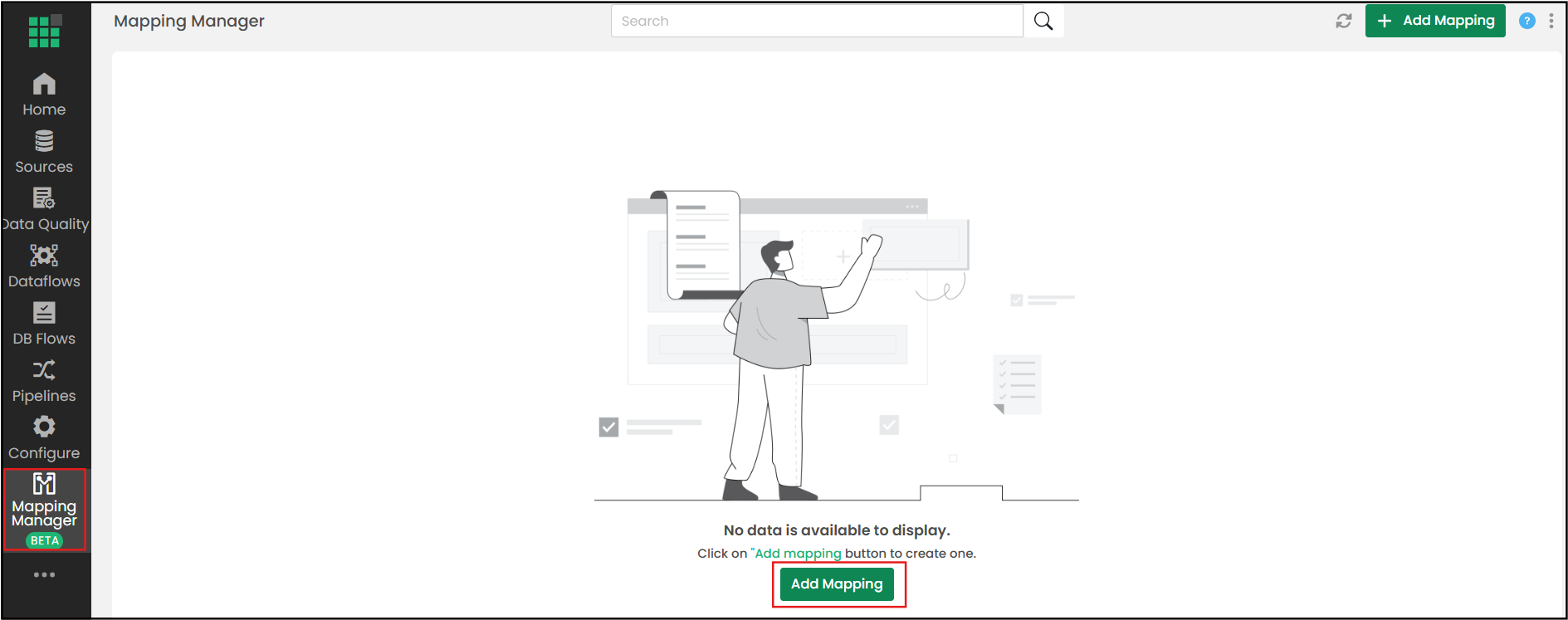
Task: Refresh the mapping list
Action: pyautogui.click(x=1344, y=21)
